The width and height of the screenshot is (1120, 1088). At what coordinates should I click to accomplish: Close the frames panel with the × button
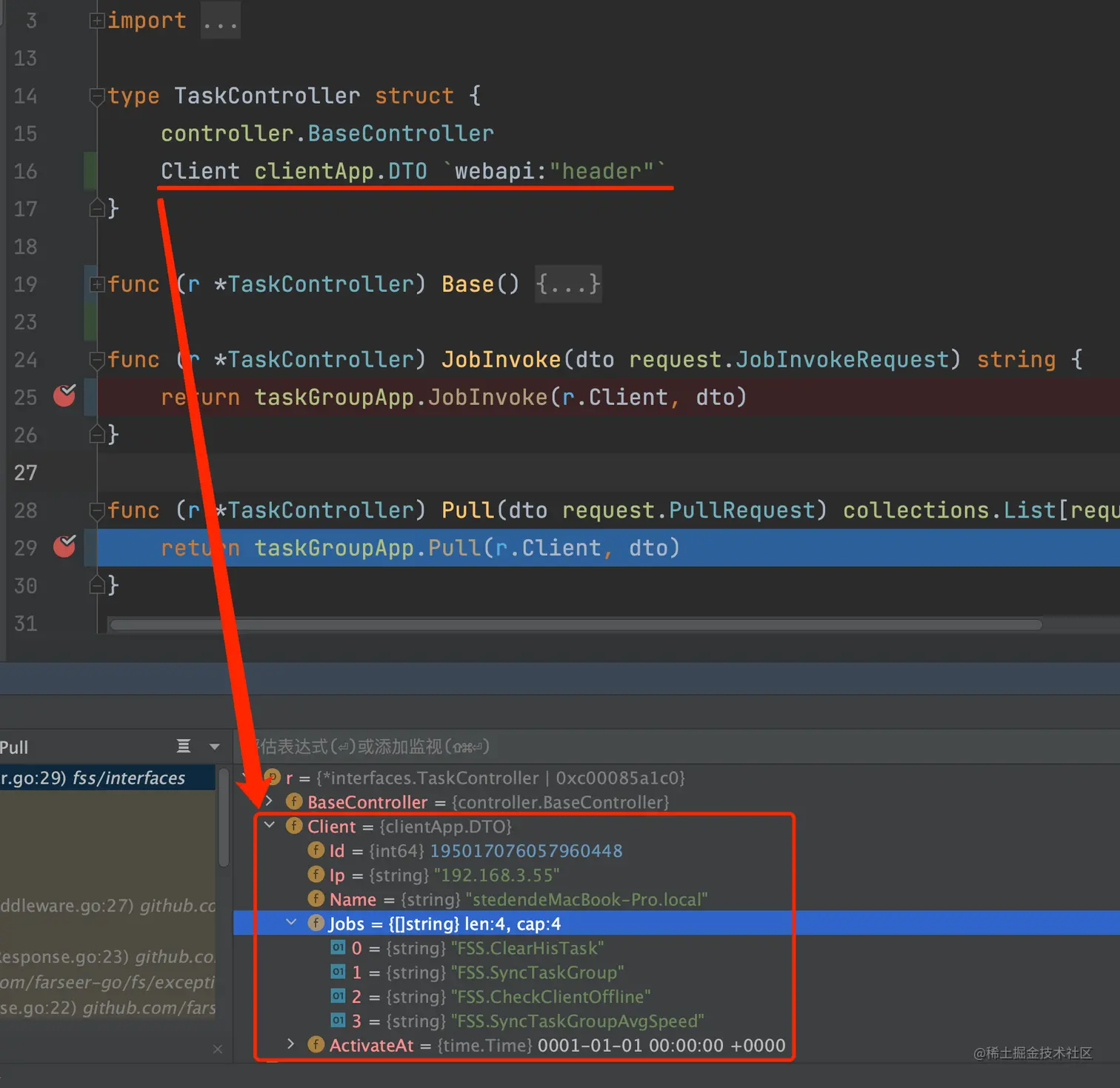click(218, 1049)
